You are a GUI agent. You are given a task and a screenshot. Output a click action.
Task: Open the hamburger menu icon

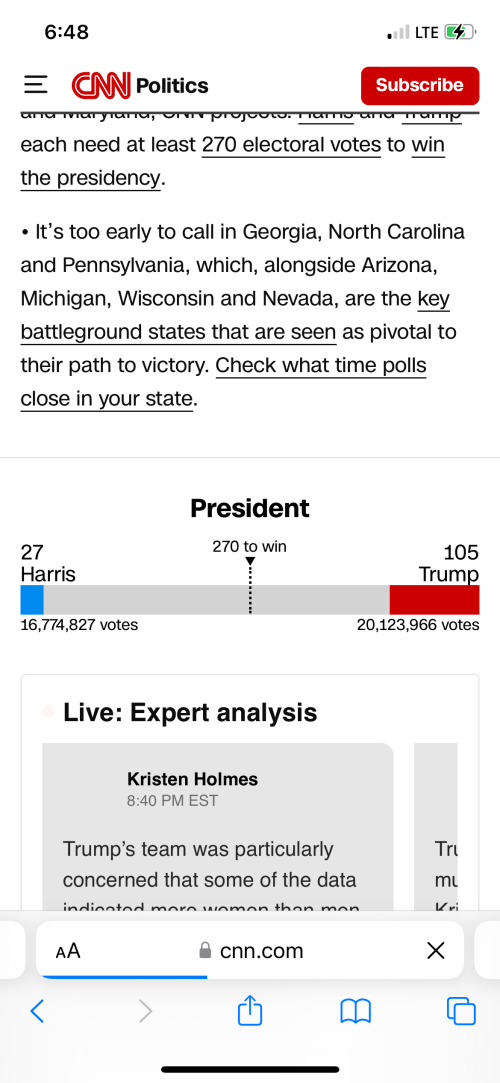tap(35, 86)
